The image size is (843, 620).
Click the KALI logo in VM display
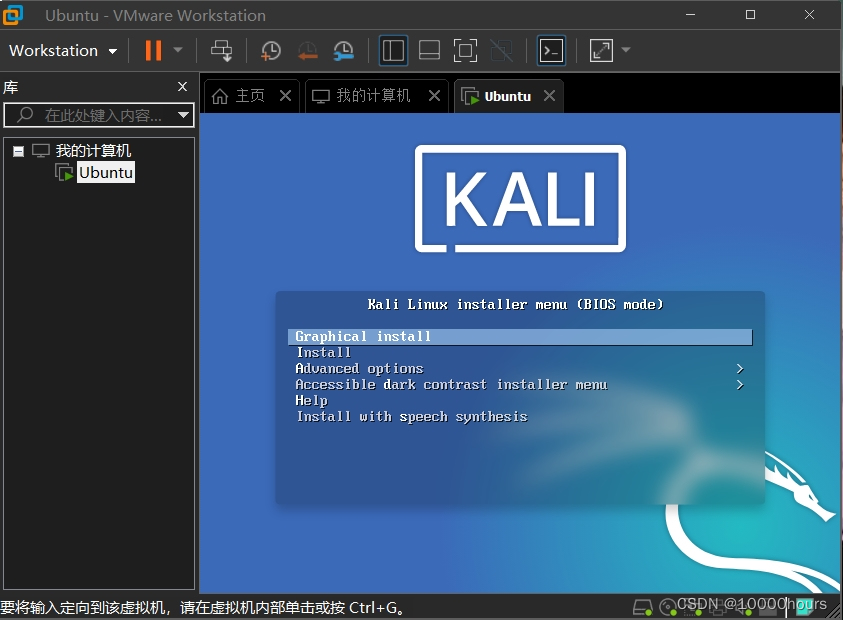[520, 198]
